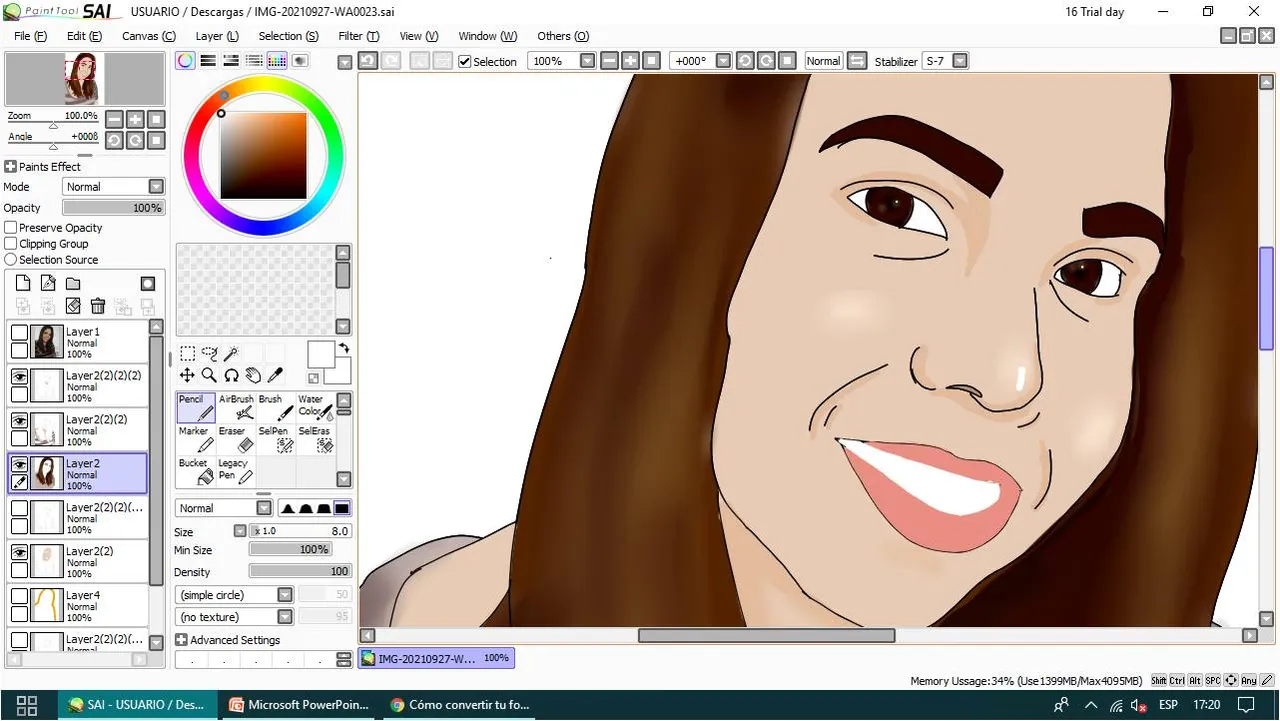Image resolution: width=1280 pixels, height=721 pixels.
Task: Select the Water Color tool
Action: pyautogui.click(x=315, y=407)
